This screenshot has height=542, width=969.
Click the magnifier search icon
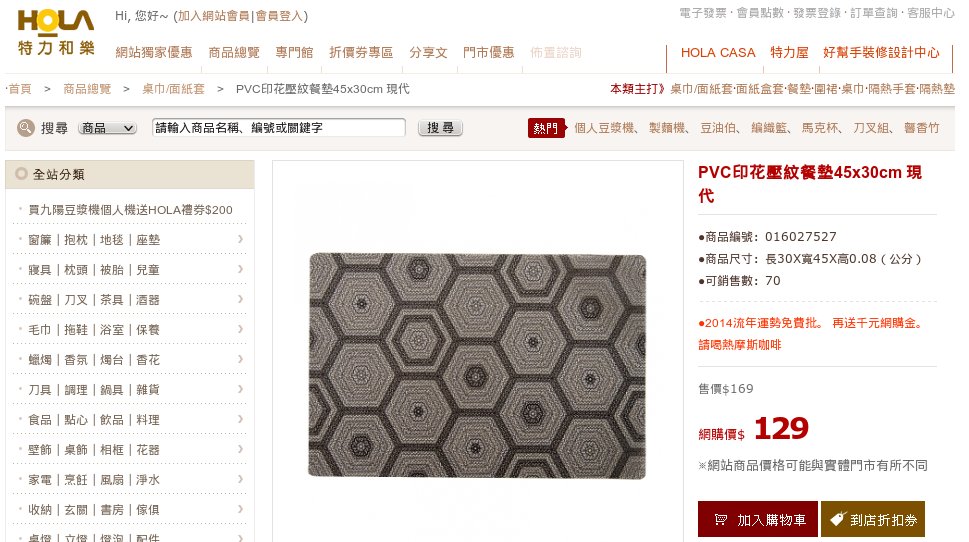point(25,128)
